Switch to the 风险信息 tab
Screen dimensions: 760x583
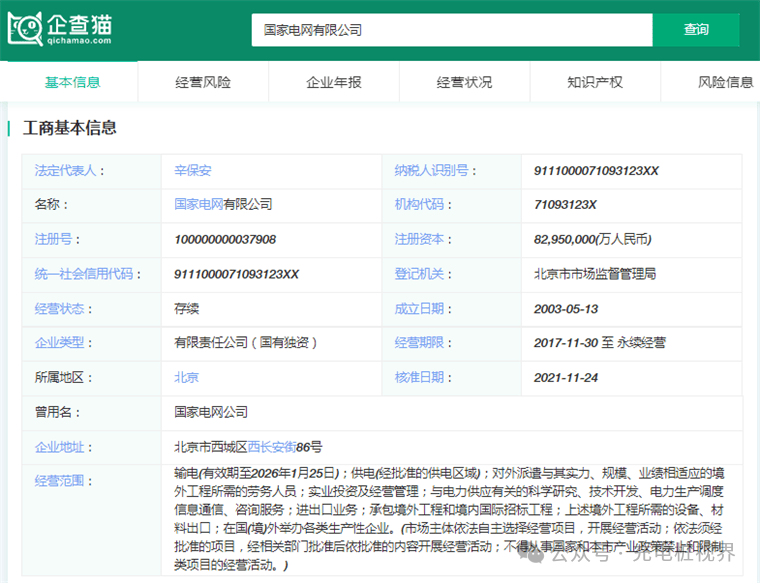coord(725,82)
